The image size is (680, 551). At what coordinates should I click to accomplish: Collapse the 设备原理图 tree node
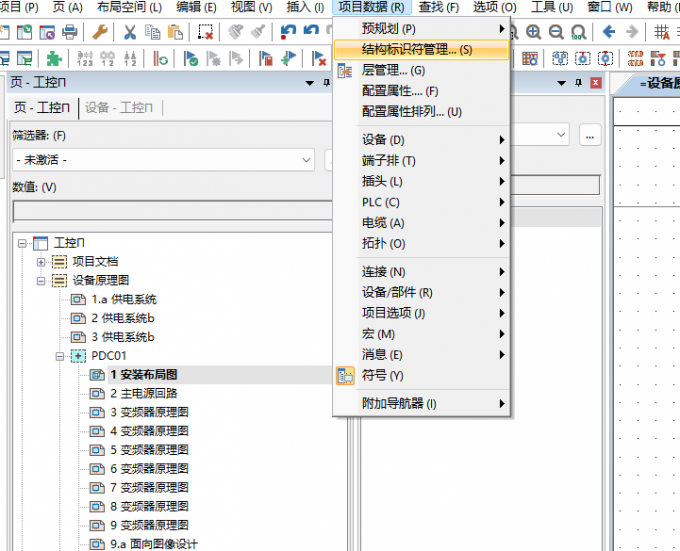point(41,281)
